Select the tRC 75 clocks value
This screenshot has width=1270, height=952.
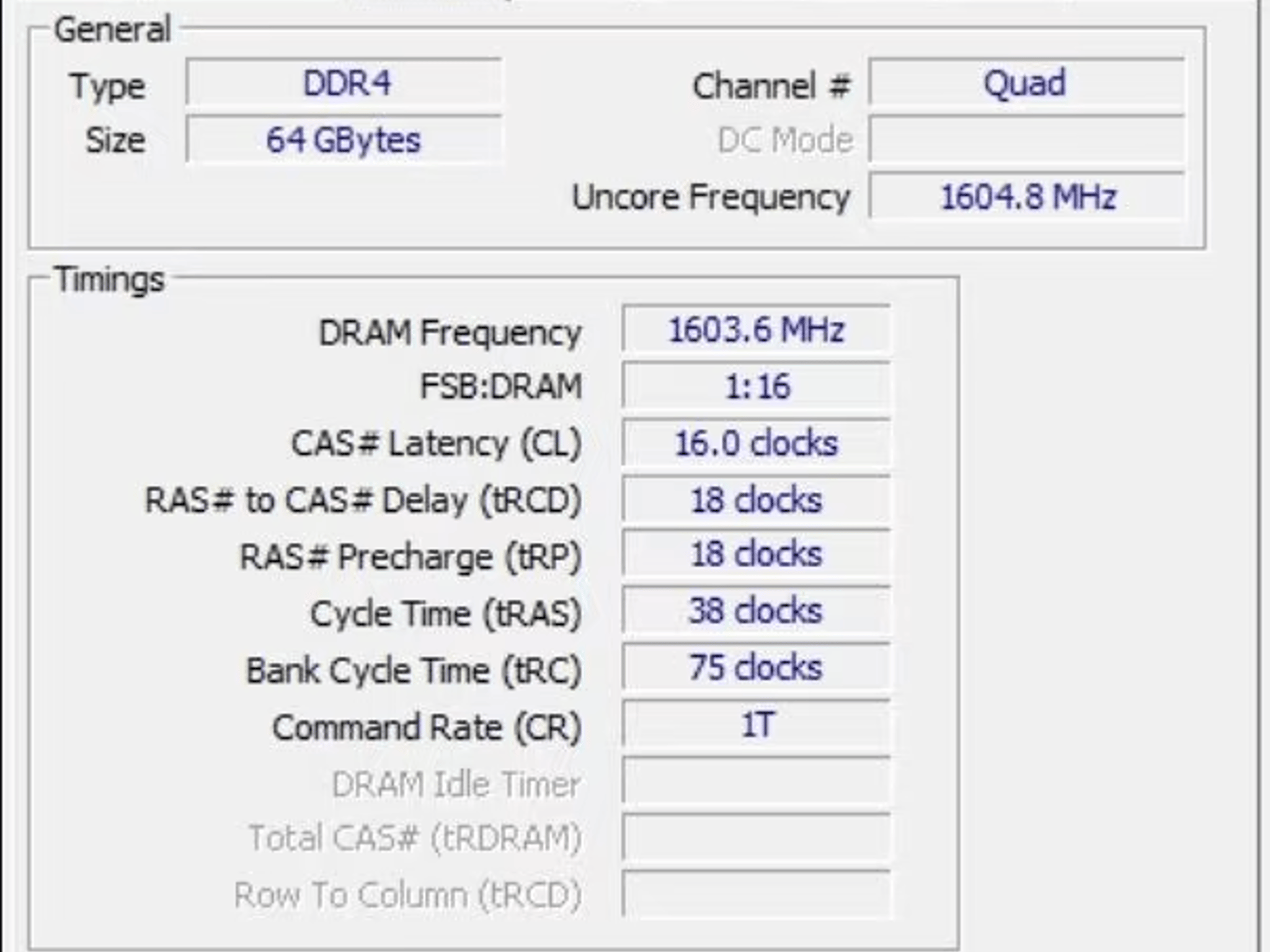point(757,668)
